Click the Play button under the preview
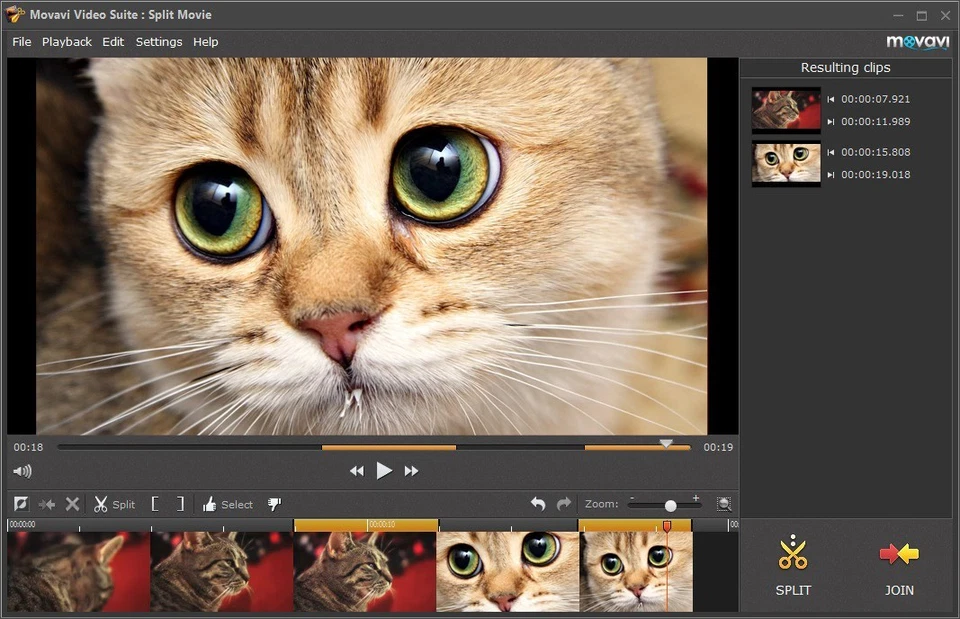The height and width of the screenshot is (619, 960). (384, 470)
